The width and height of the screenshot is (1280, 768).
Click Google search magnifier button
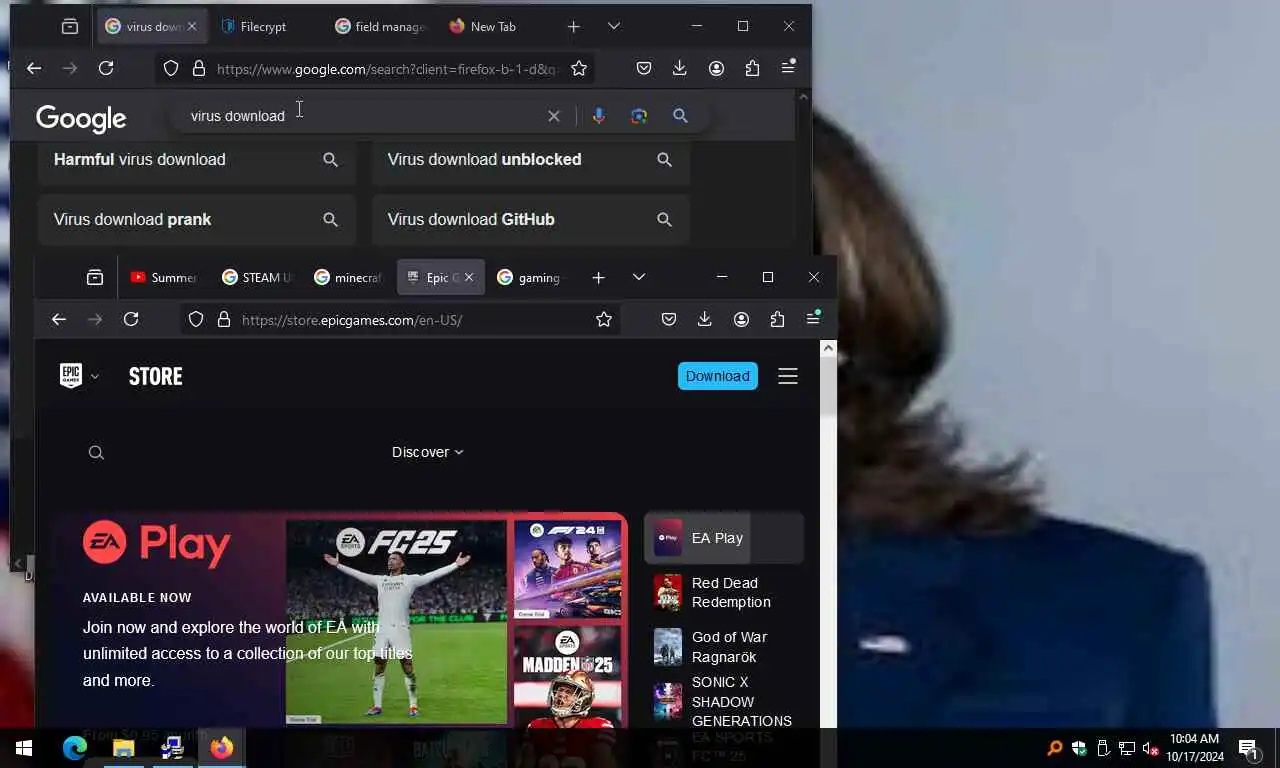pos(680,116)
